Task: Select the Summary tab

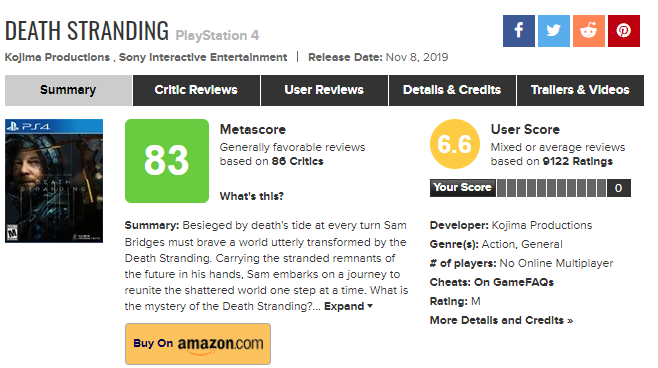Action: [68, 90]
